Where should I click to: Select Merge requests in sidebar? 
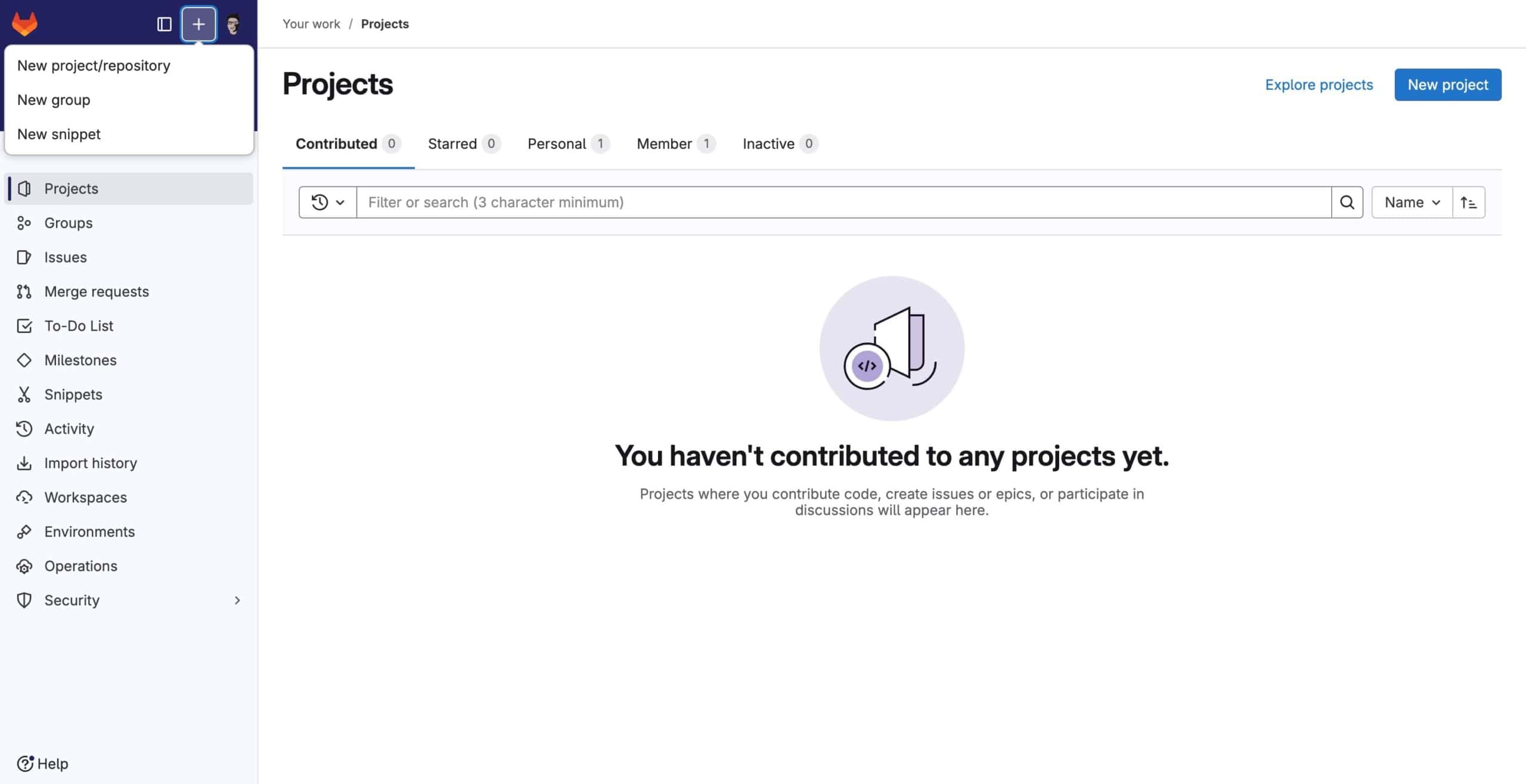coord(97,291)
